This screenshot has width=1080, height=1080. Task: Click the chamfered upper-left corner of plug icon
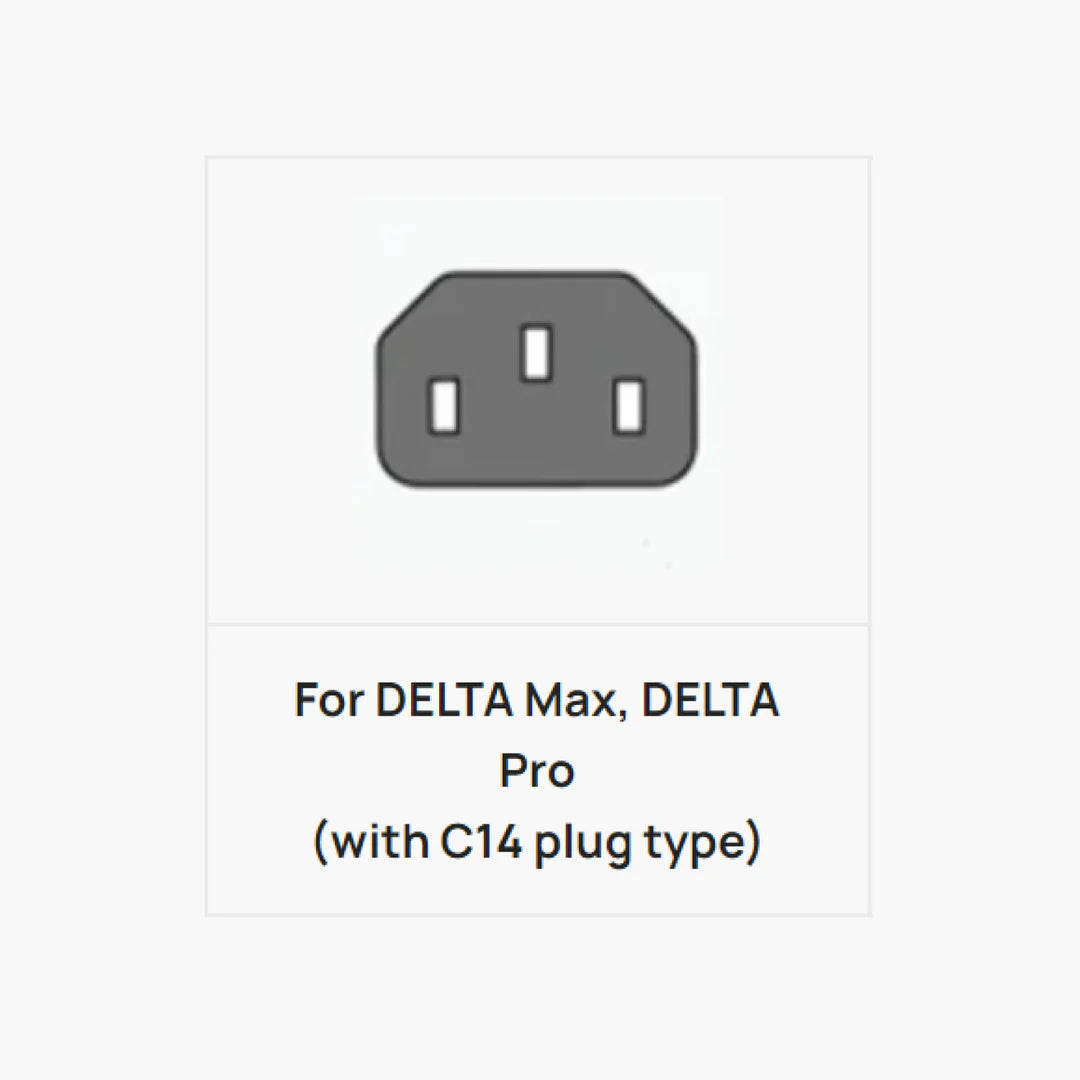[412, 304]
